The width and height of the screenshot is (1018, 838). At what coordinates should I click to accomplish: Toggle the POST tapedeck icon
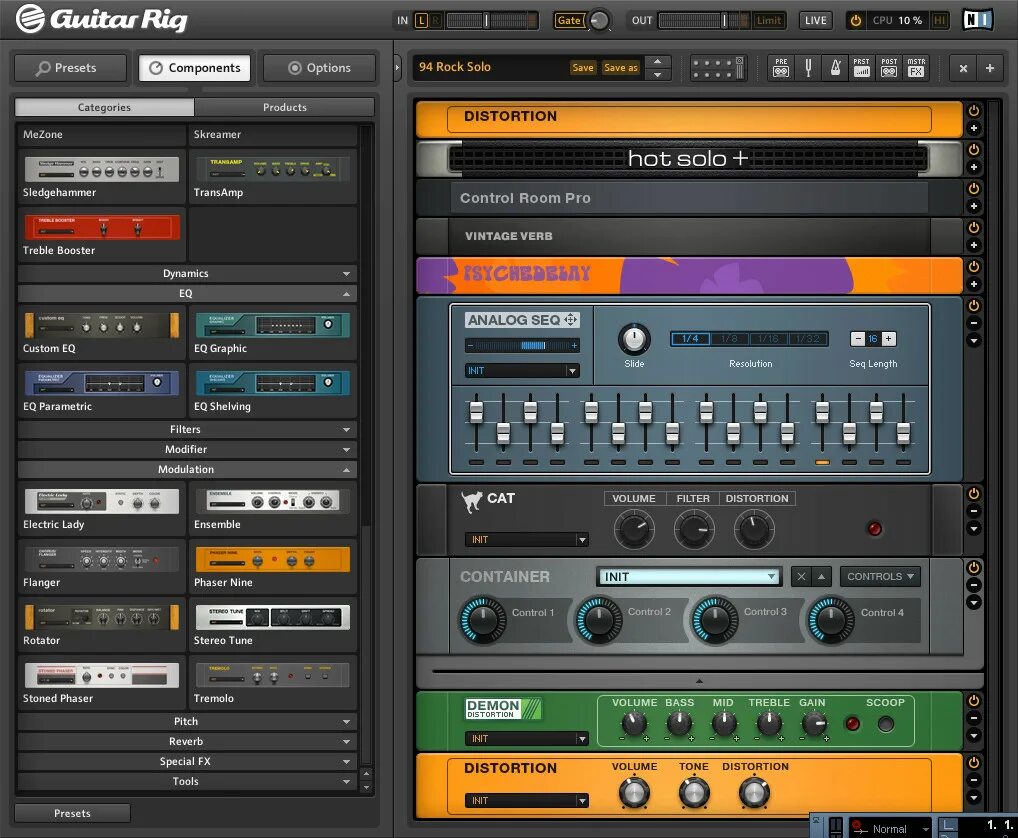point(889,68)
